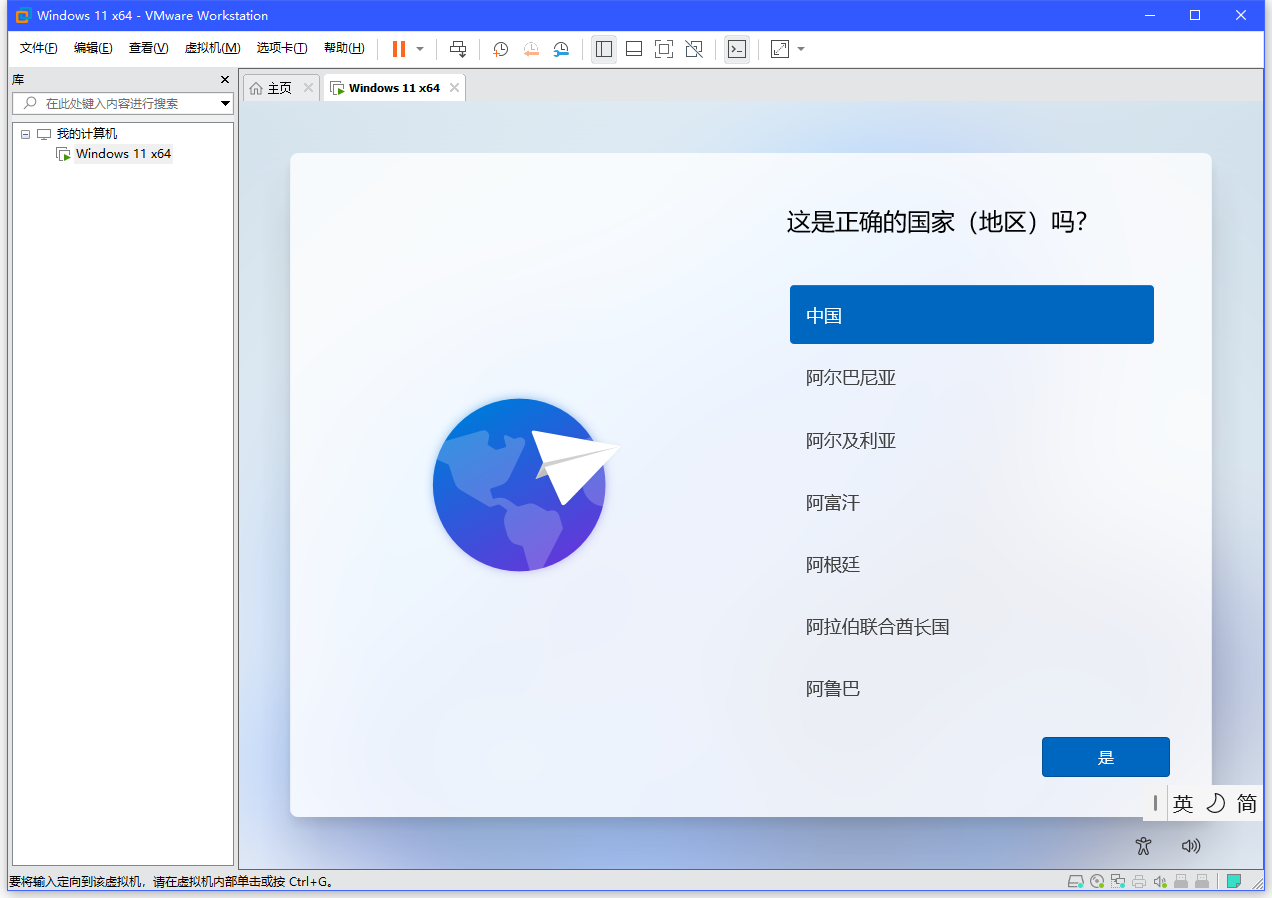The width and height of the screenshot is (1272, 898).
Task: Pick 阿鲁巴 from the country list
Action: [972, 689]
